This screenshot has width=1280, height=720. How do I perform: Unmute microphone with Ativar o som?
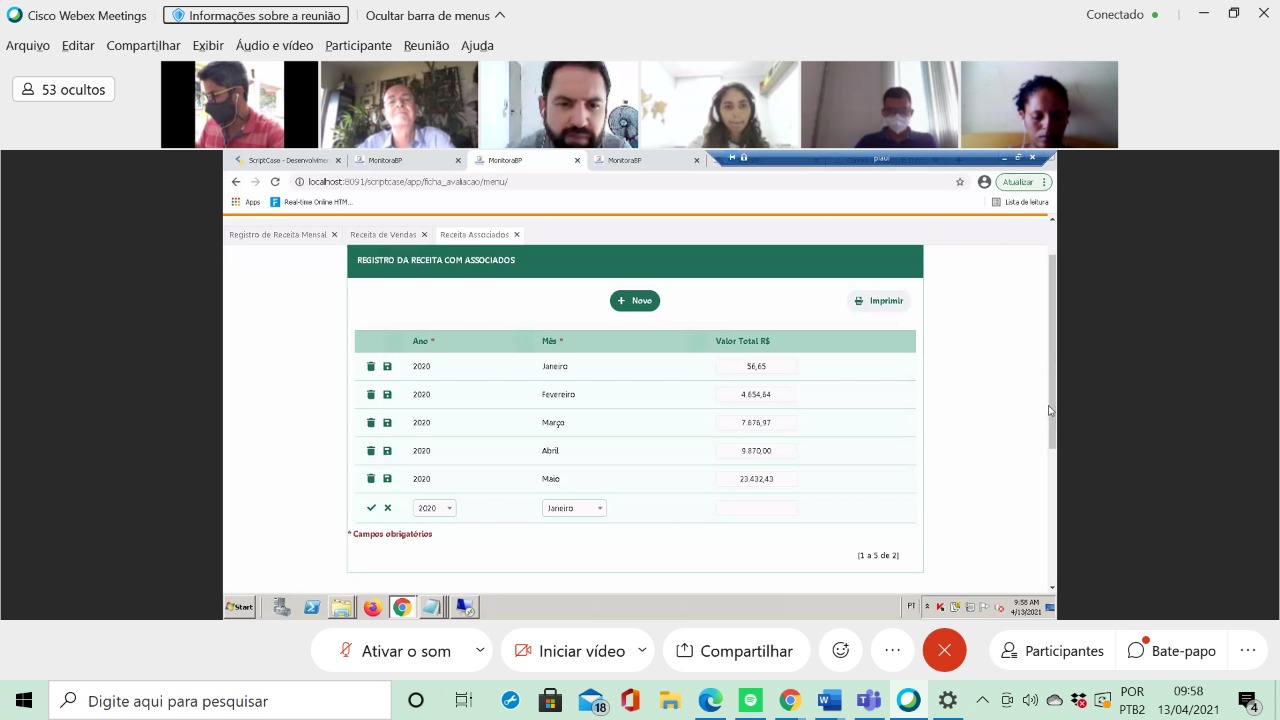pos(395,651)
